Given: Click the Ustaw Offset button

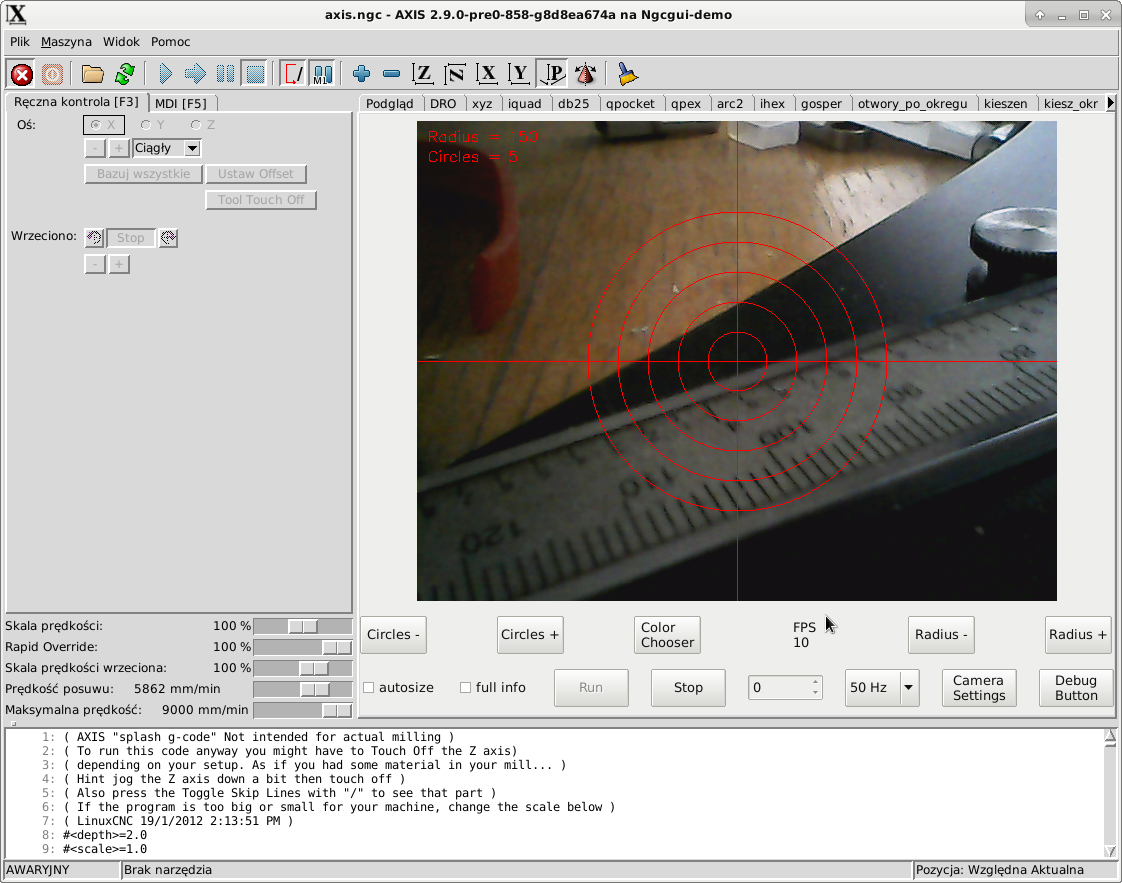Looking at the screenshot, I should click(x=255, y=174).
